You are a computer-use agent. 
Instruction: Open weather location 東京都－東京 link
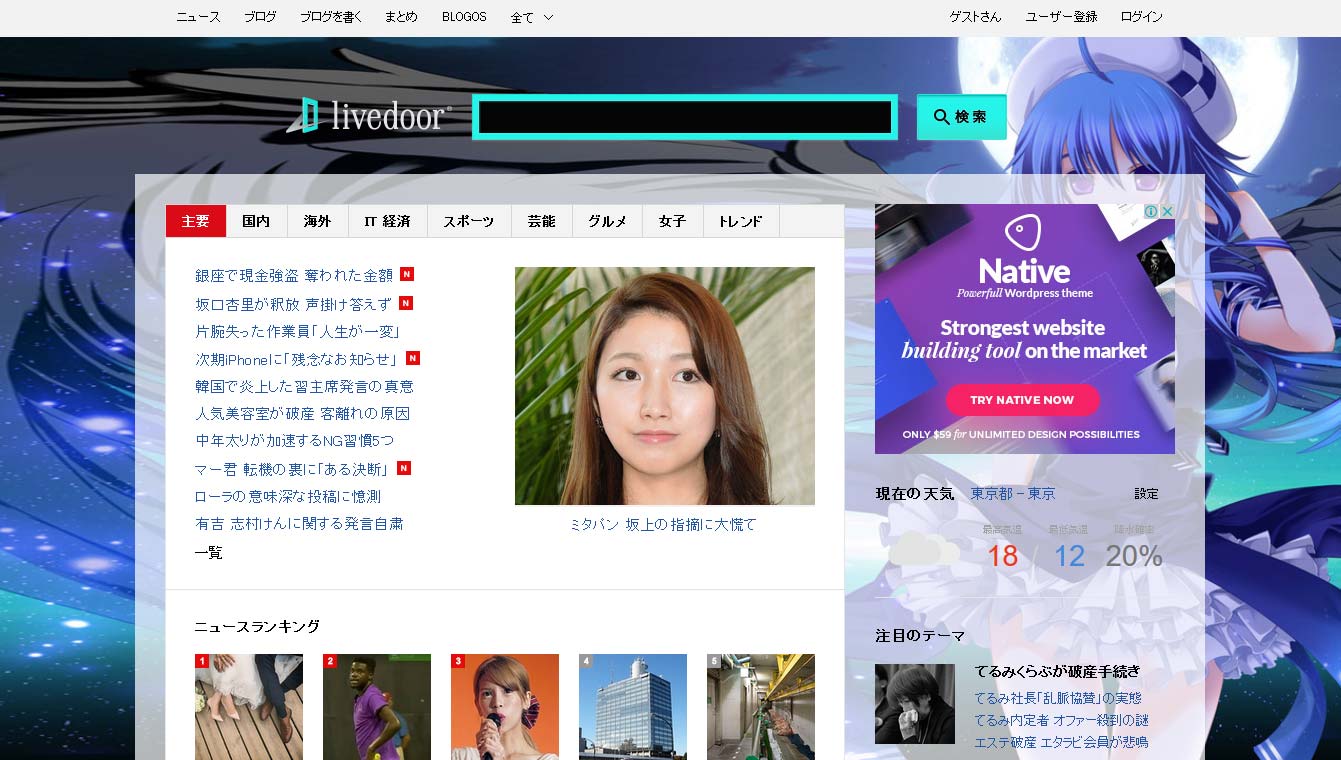tap(1012, 494)
